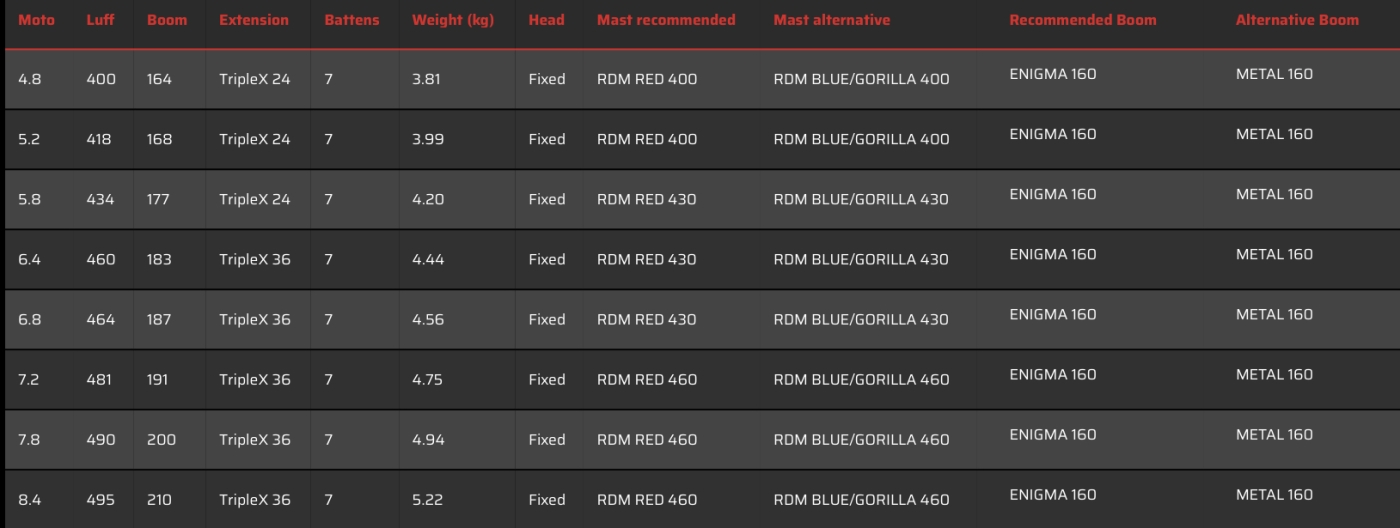Click the Weight (kg) column header
The width and height of the screenshot is (1400, 528).
click(453, 20)
